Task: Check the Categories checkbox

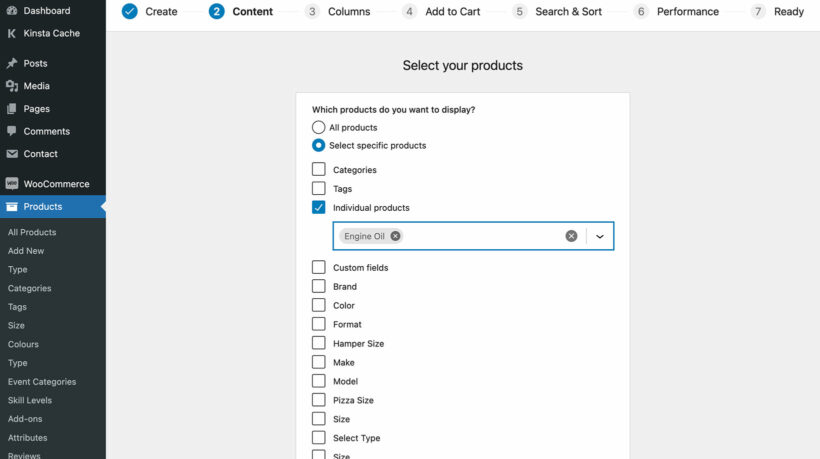Action: (x=318, y=169)
